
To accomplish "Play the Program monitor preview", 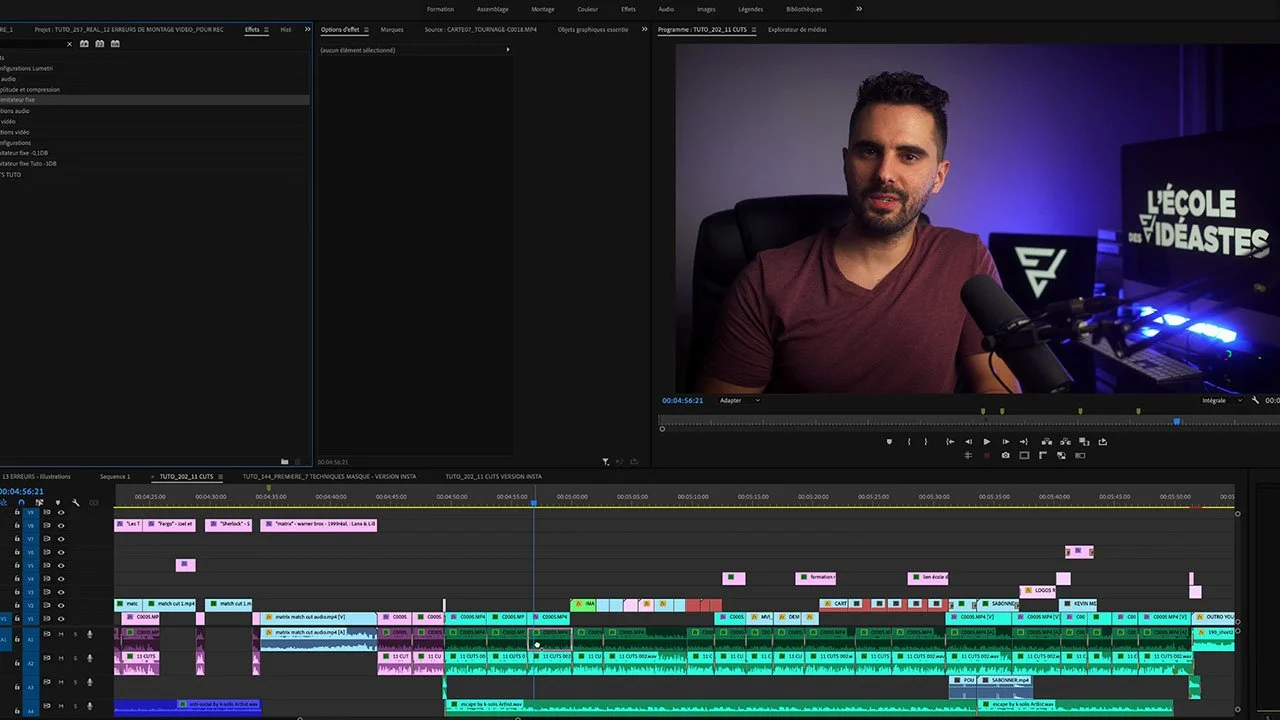I will (x=987, y=441).
